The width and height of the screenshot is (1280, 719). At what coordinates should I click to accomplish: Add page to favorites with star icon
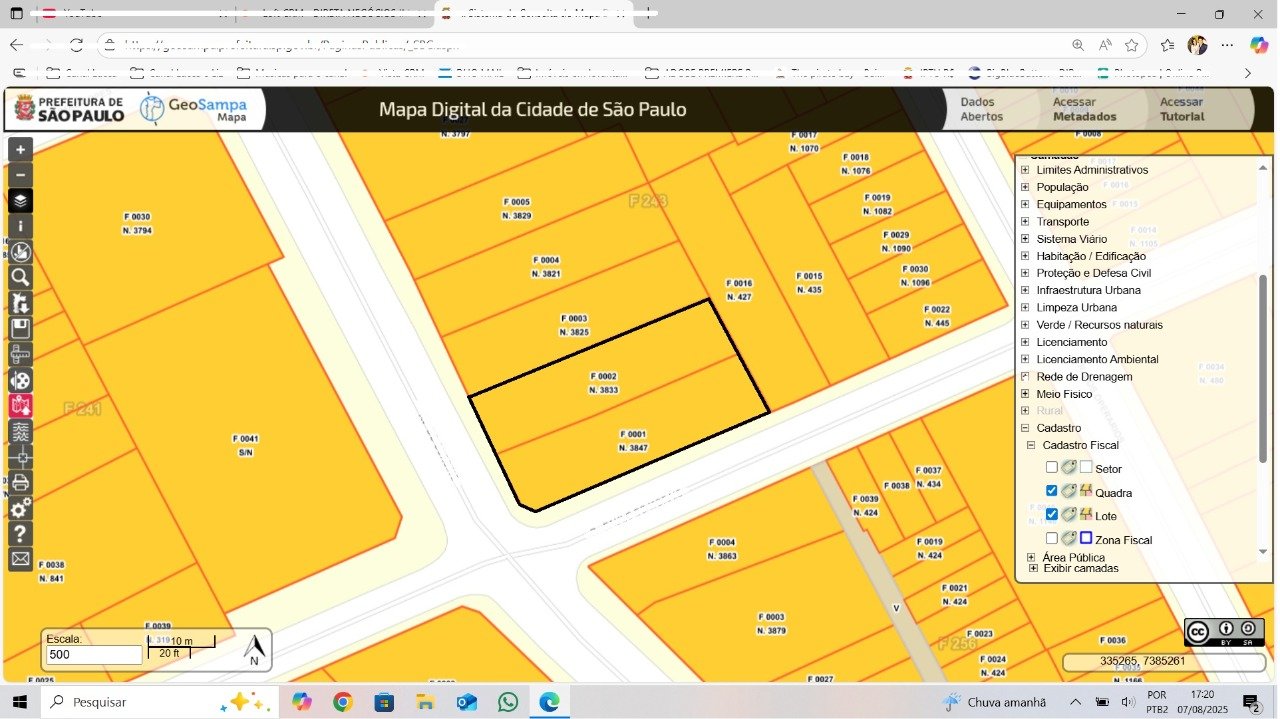click(x=1131, y=45)
